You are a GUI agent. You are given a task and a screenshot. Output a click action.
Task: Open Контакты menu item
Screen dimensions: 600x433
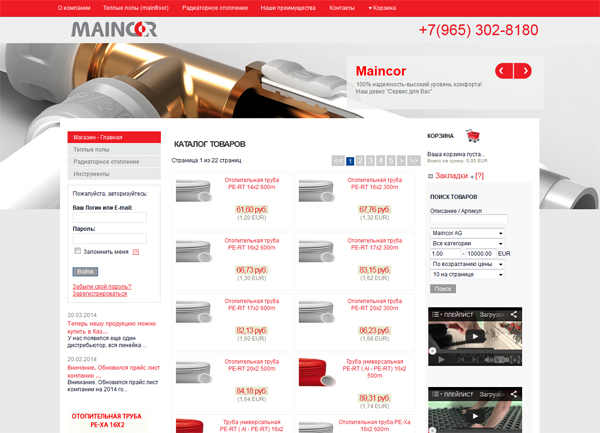click(x=342, y=8)
